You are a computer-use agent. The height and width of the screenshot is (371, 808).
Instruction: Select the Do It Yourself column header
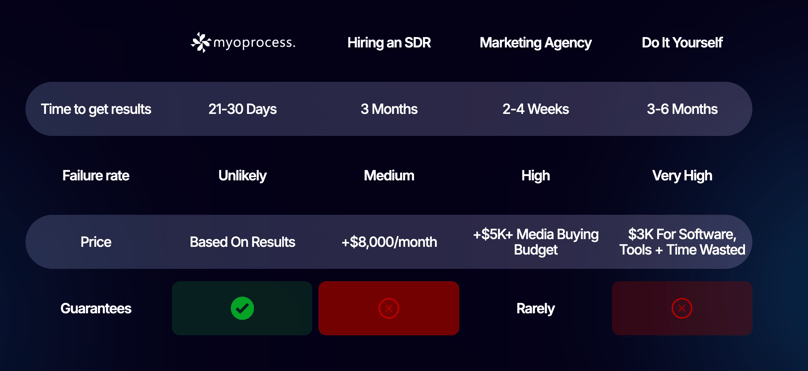[x=682, y=43]
